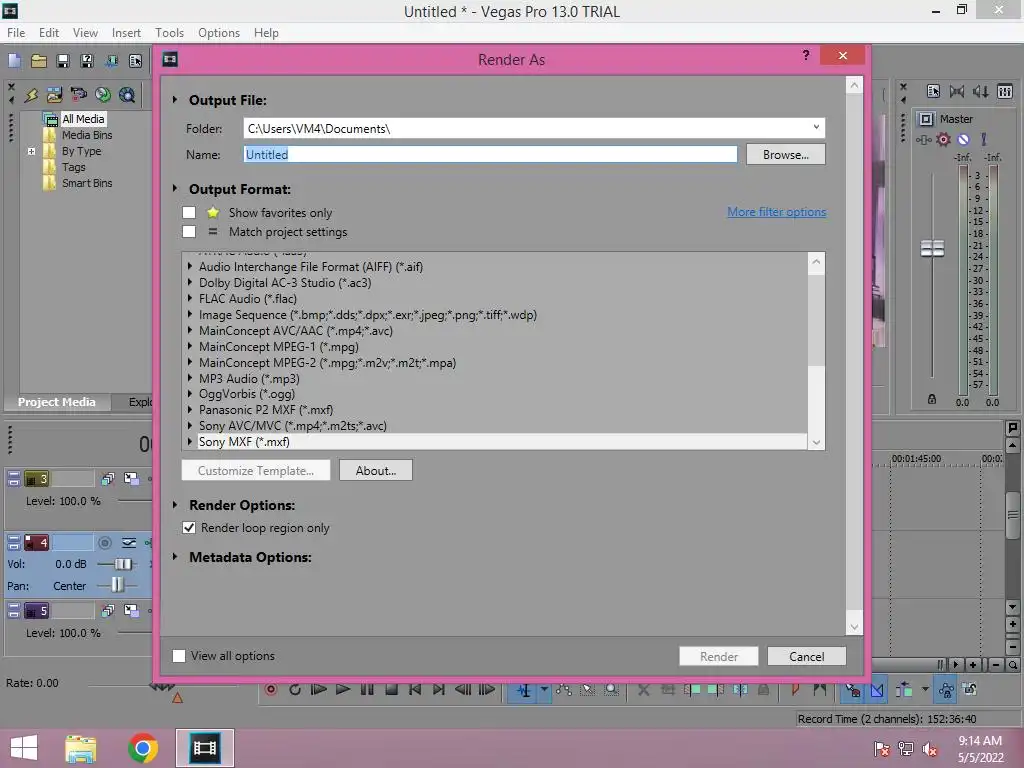Click the mixer Dim Output icon

pyautogui.click(x=980, y=91)
